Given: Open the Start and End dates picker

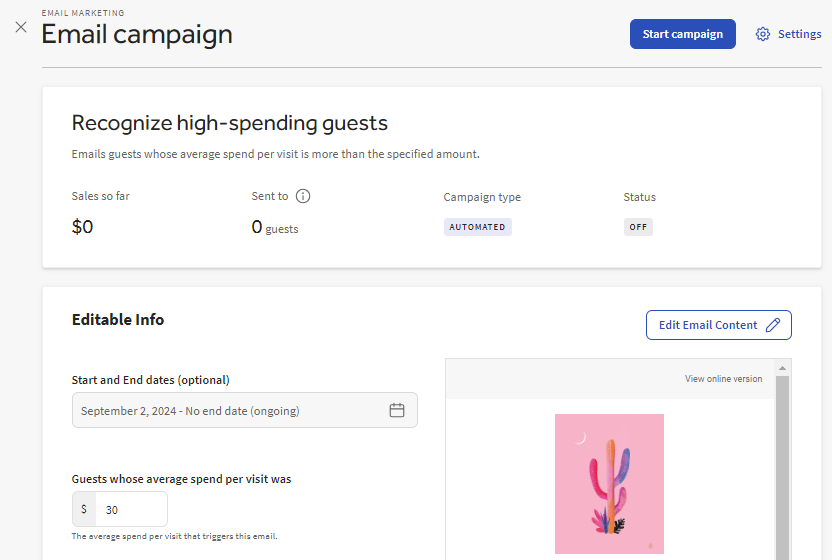Looking at the screenshot, I should point(230,410).
